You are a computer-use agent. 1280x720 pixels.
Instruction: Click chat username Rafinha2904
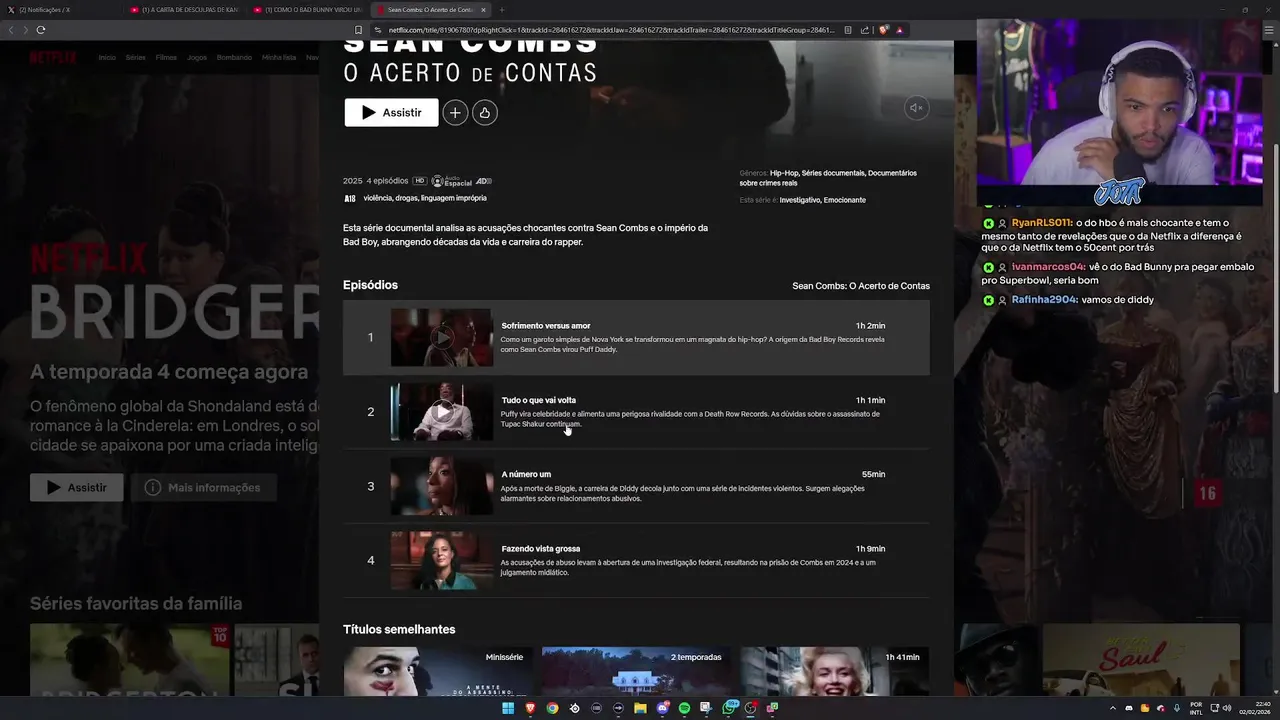(x=1044, y=300)
